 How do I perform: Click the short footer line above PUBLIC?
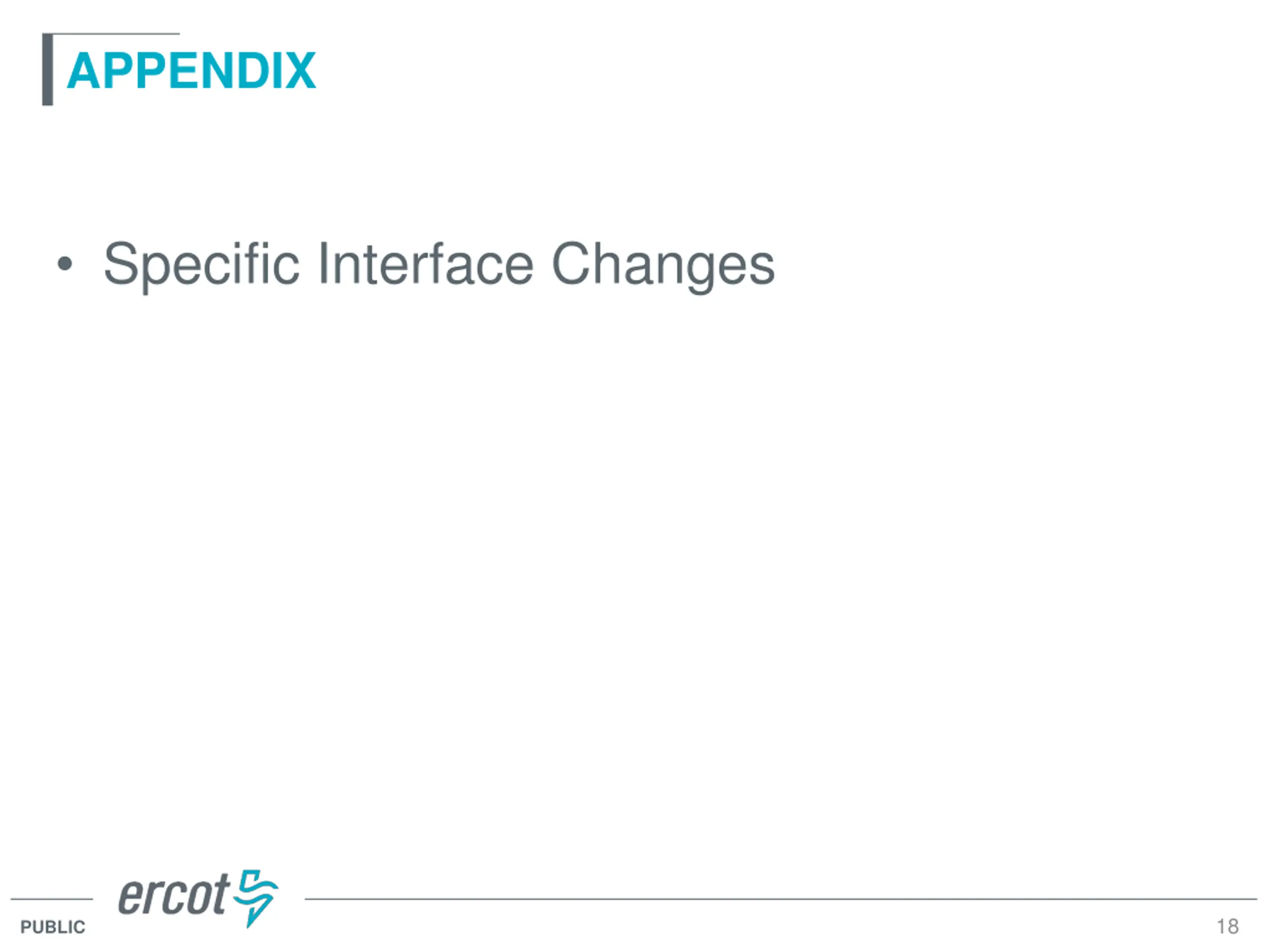click(x=52, y=899)
